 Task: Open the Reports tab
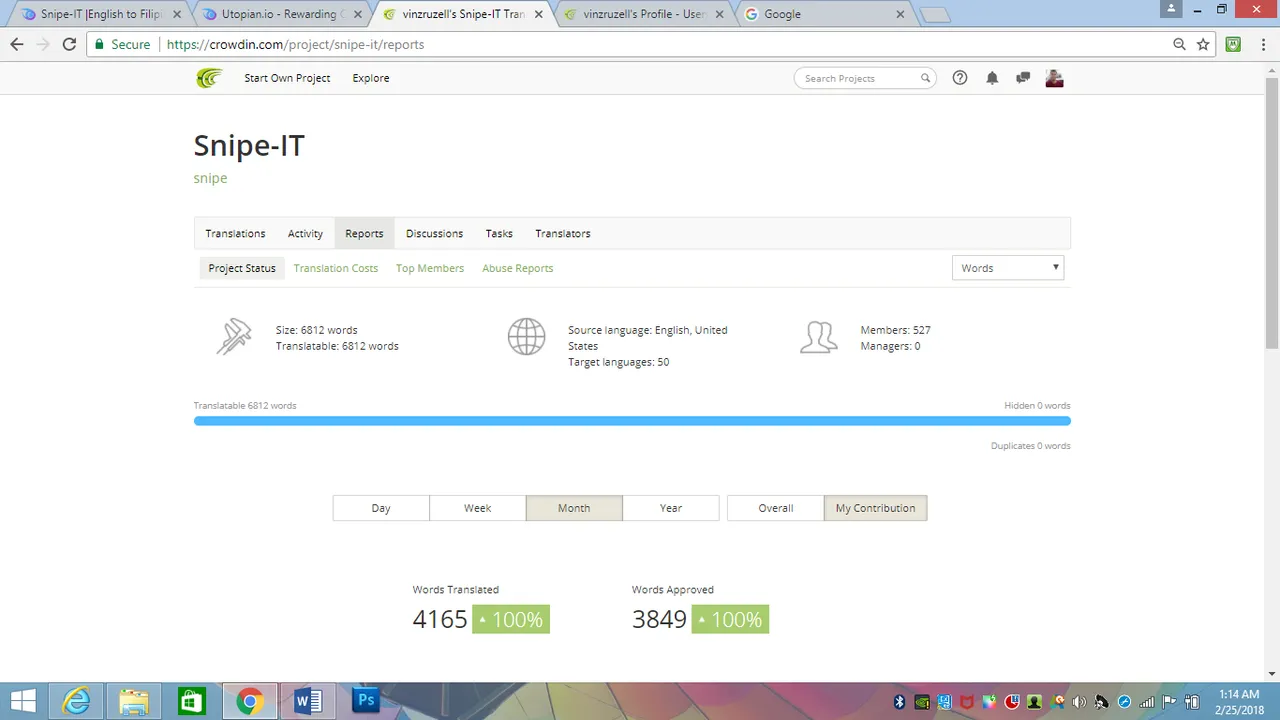(x=364, y=233)
